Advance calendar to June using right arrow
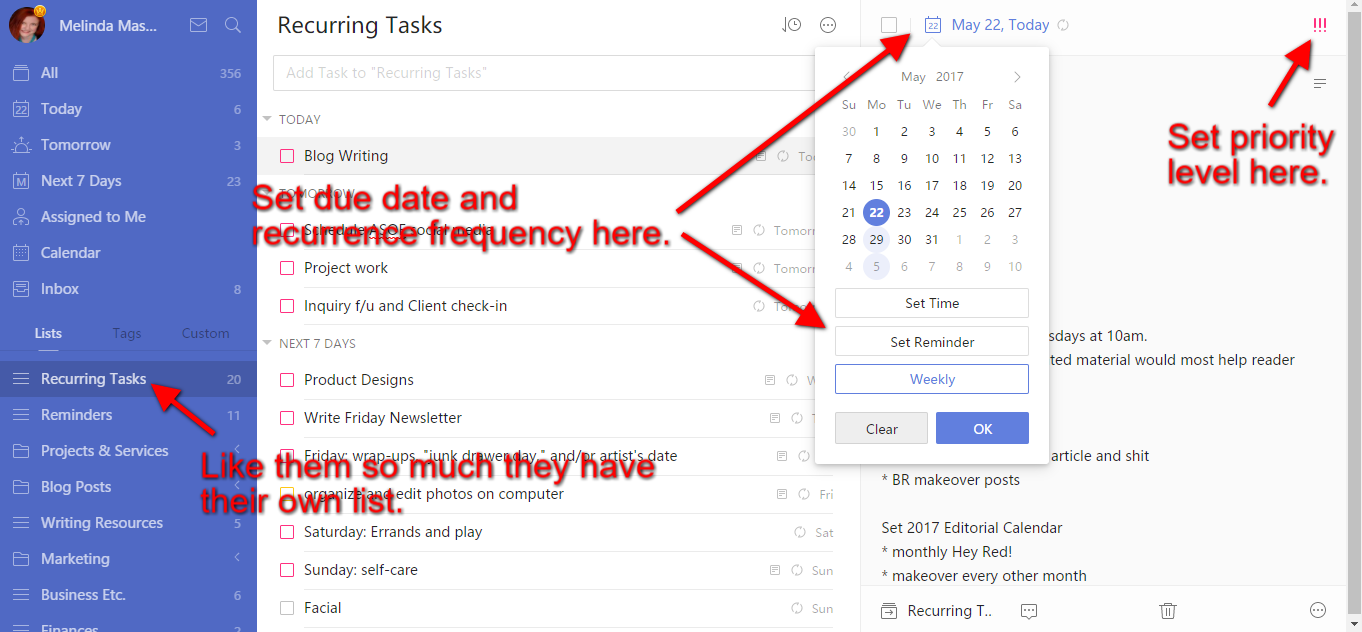Screen dimensions: 1362x632 pos(1017,76)
